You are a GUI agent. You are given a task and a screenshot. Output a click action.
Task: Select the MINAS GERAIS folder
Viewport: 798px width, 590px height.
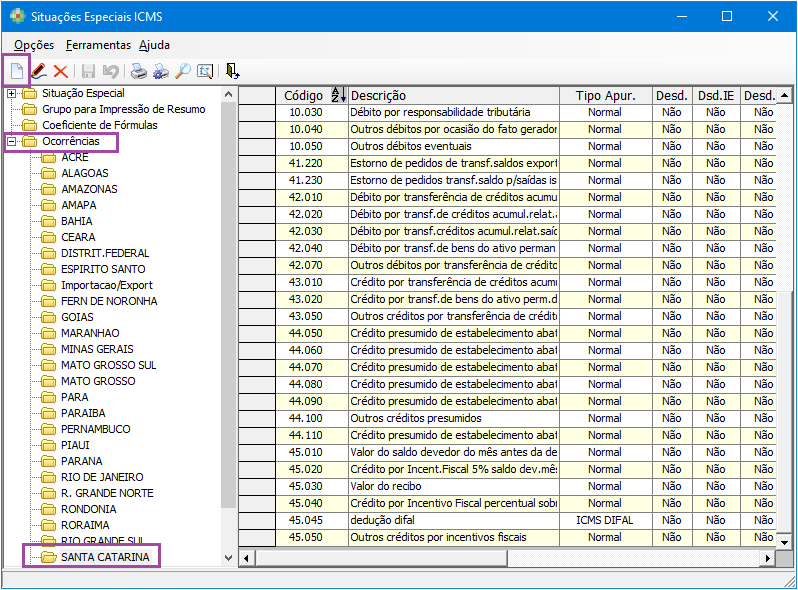[97, 349]
